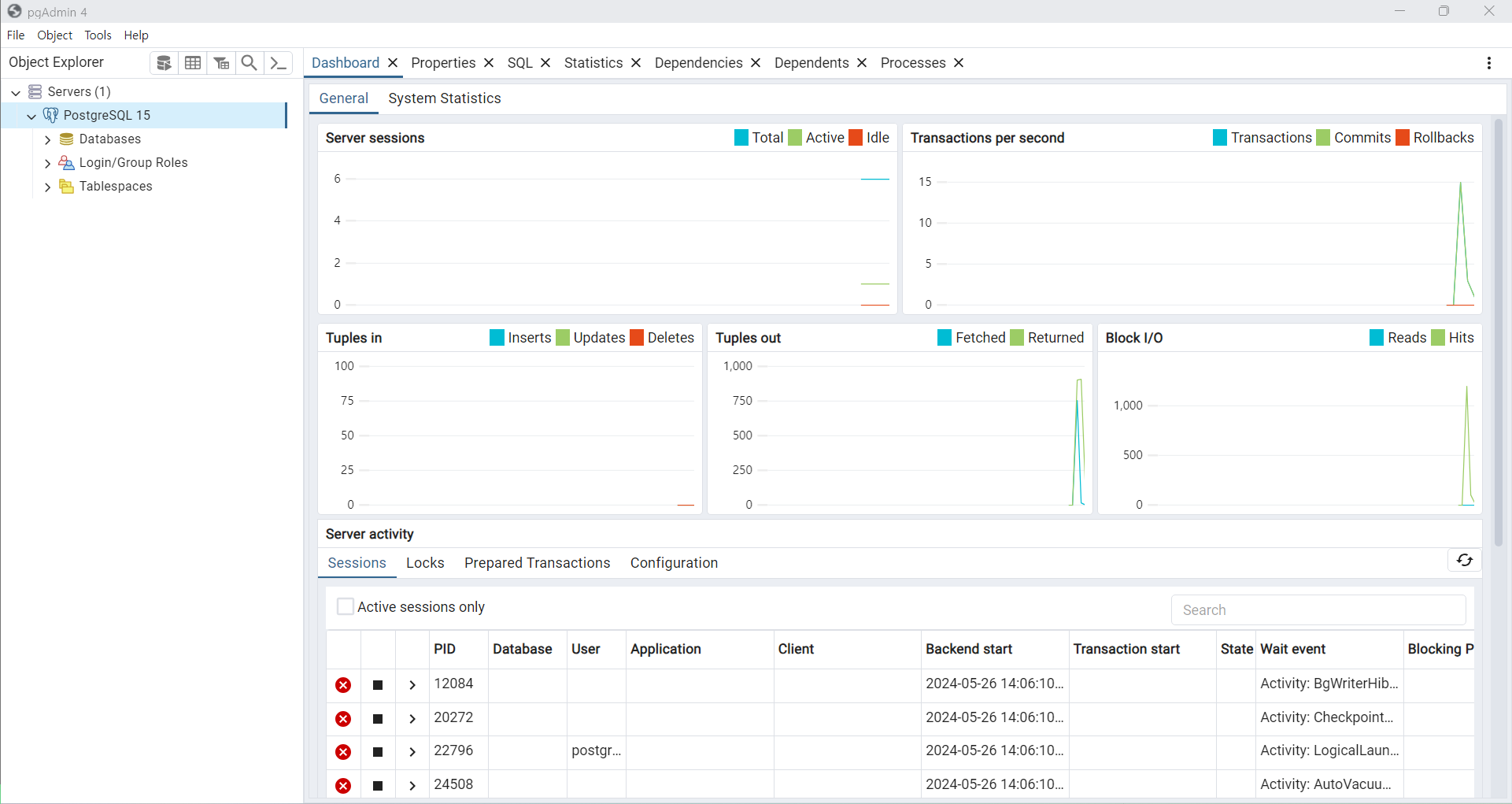Collapse the PostgreSQL 15 server node
The width and height of the screenshot is (1512, 804).
[x=31, y=116]
